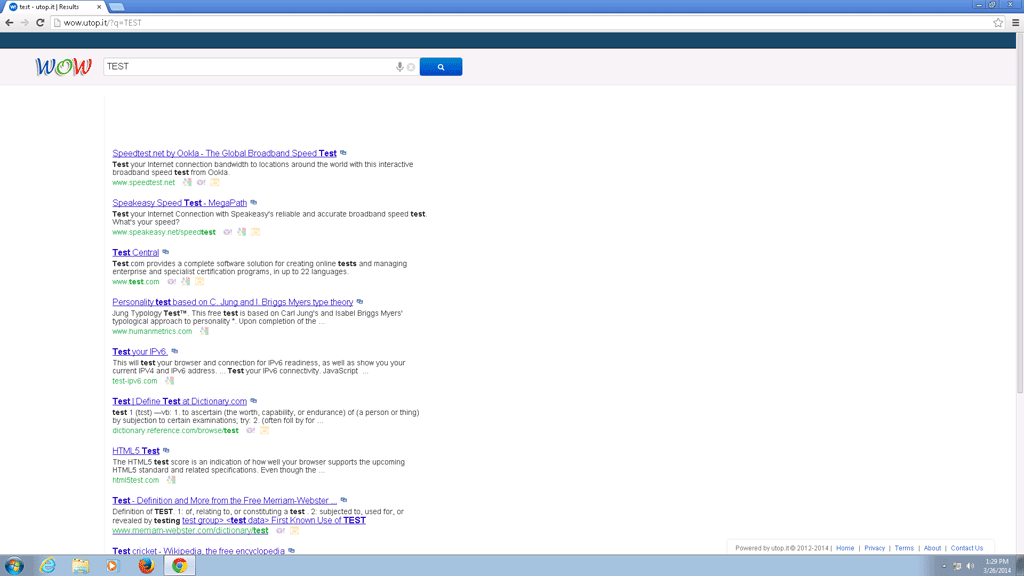Click the volume speaker icon in tray
This screenshot has height=576, width=1024.
click(970, 566)
